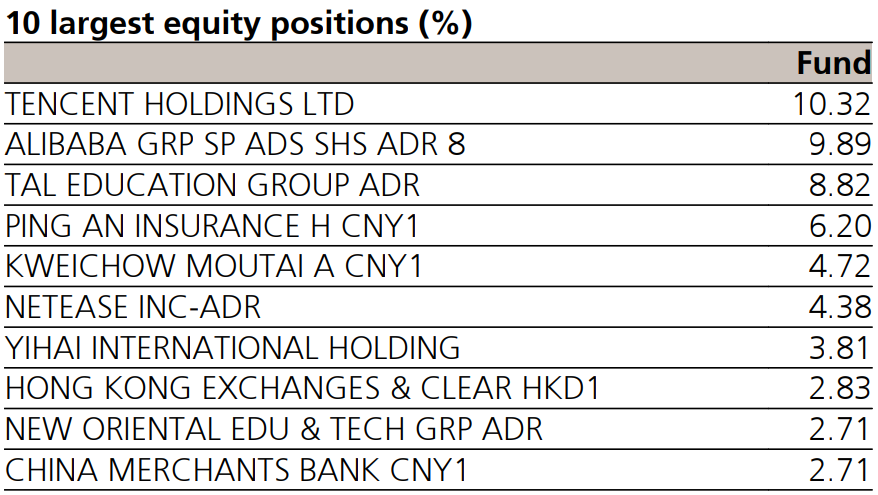Click the KWEICHOW MOUTAI A CNY1 row

[214, 267]
